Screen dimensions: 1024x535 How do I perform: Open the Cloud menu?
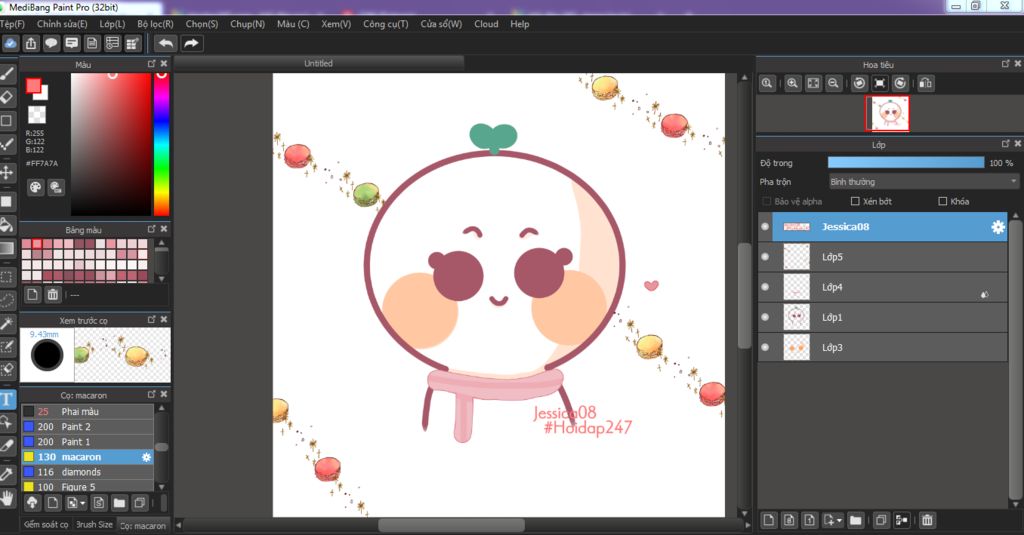(x=486, y=24)
